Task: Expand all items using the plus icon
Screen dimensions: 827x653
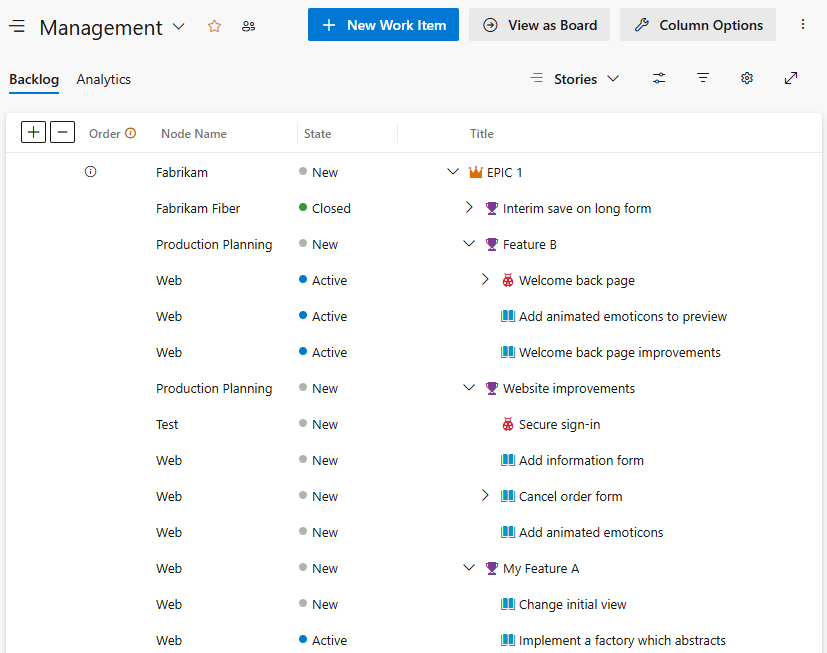Action: click(33, 132)
